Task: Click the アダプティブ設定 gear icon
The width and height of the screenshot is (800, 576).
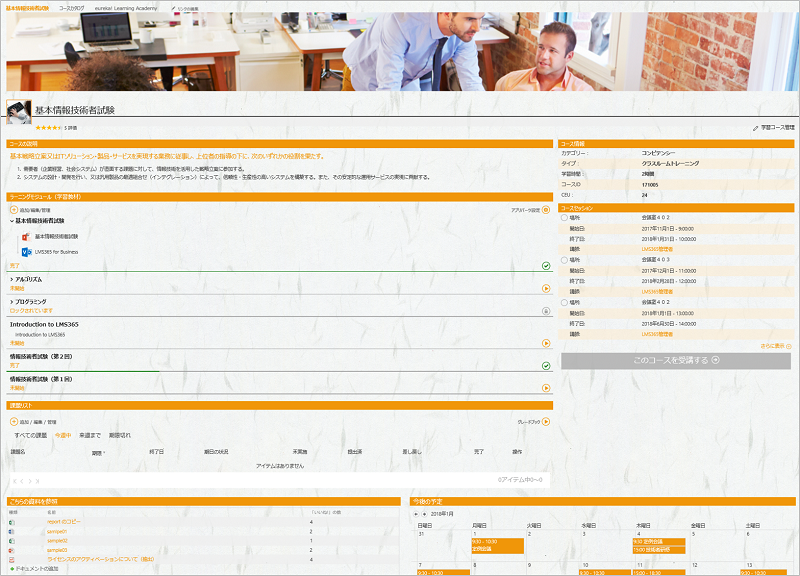Action: 546,210
